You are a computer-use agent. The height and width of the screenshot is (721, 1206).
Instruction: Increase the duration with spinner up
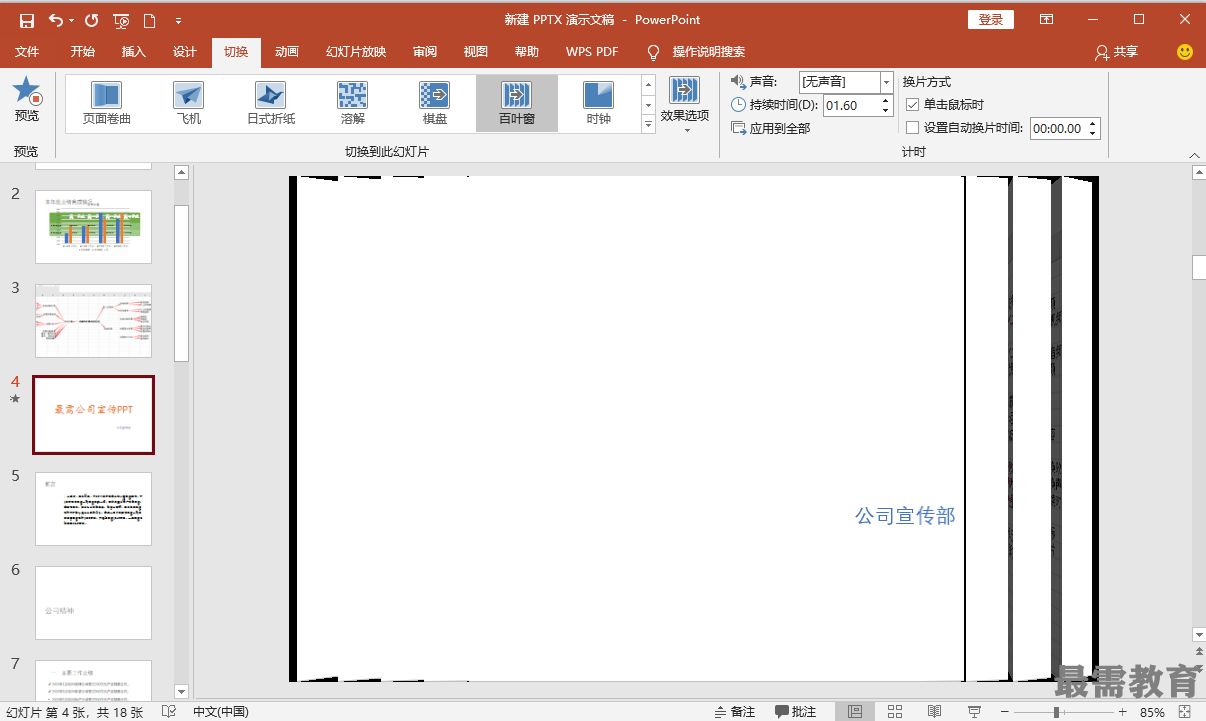point(886,100)
